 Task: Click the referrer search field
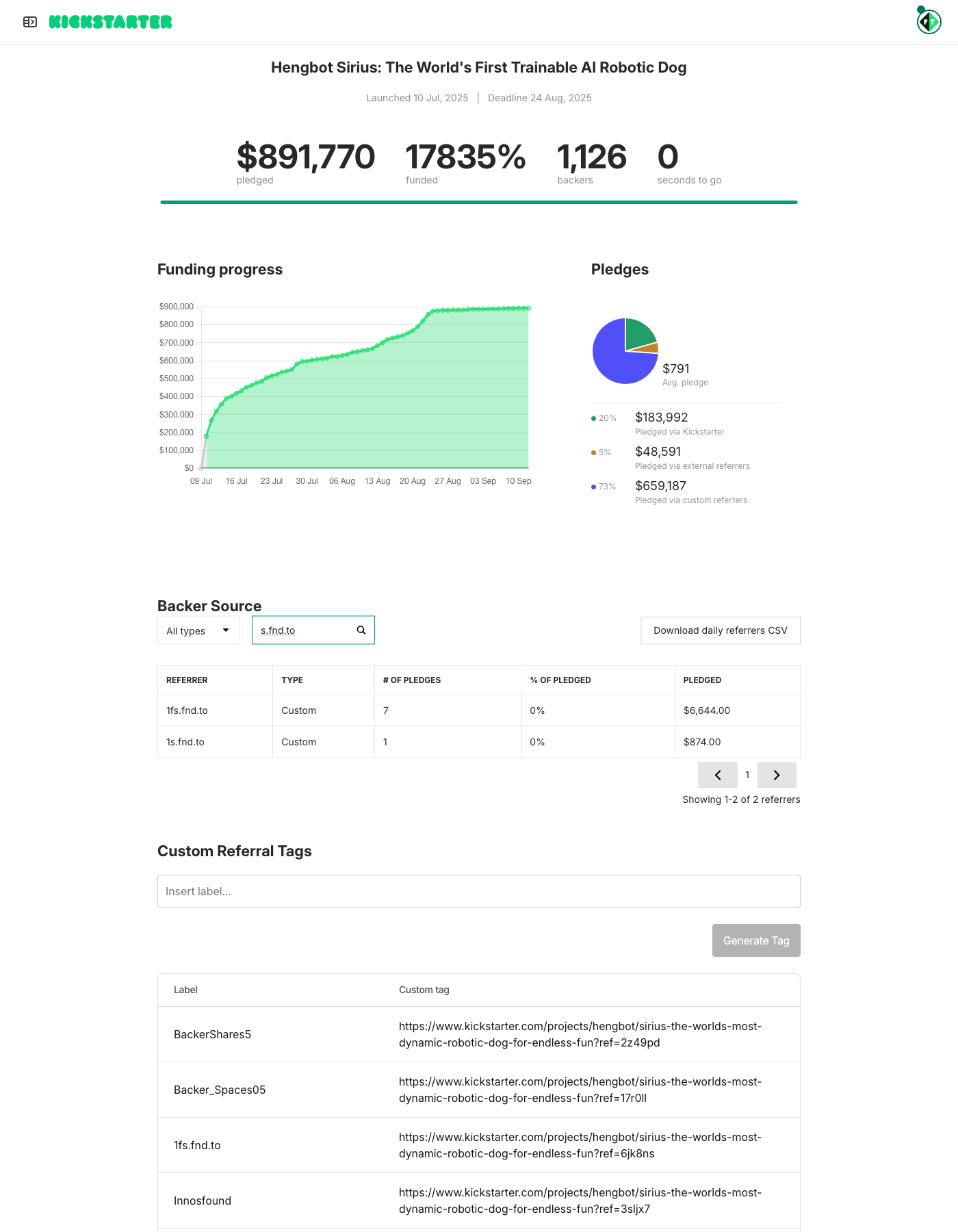(305, 630)
